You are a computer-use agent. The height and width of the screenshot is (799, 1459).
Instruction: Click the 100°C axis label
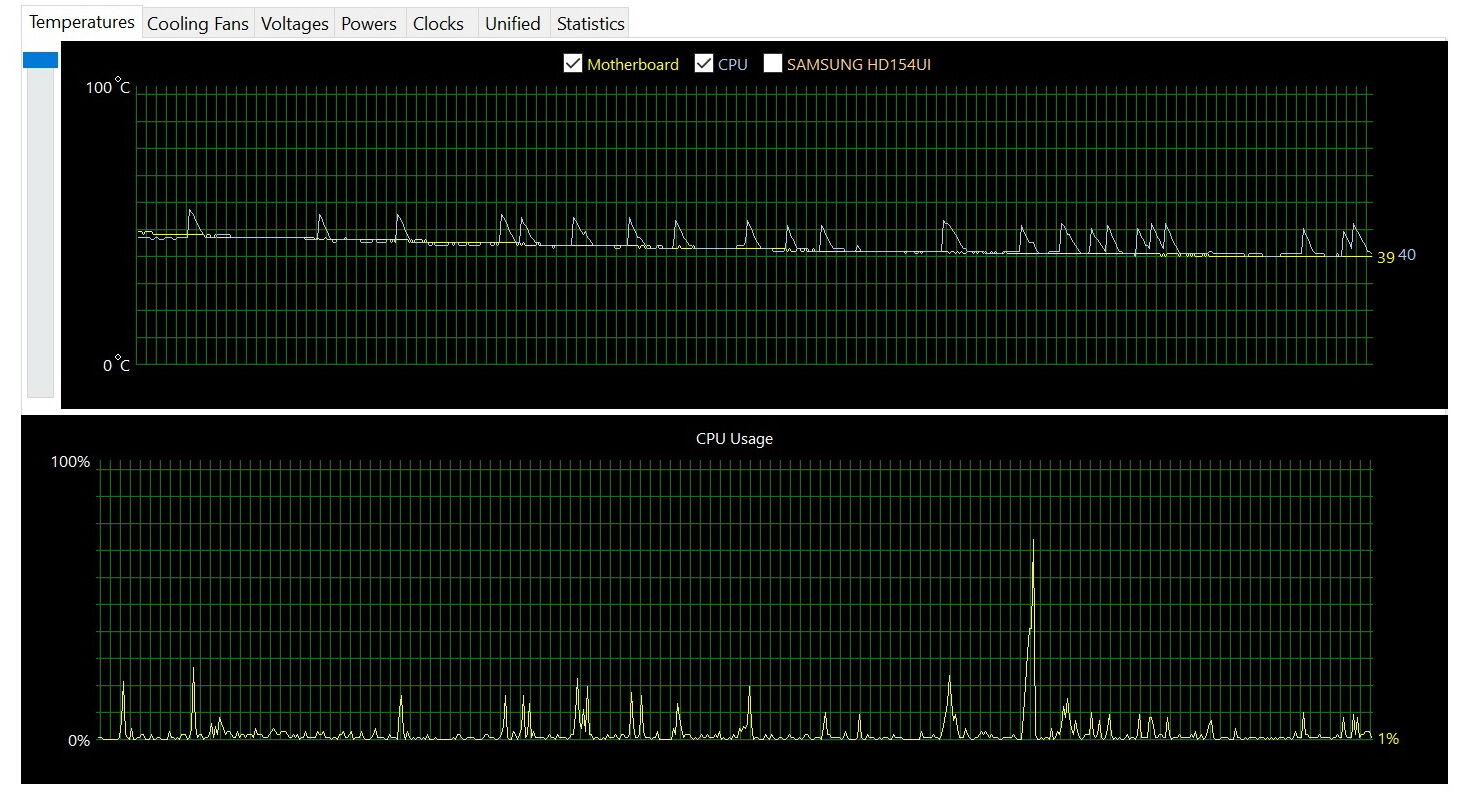(107, 88)
